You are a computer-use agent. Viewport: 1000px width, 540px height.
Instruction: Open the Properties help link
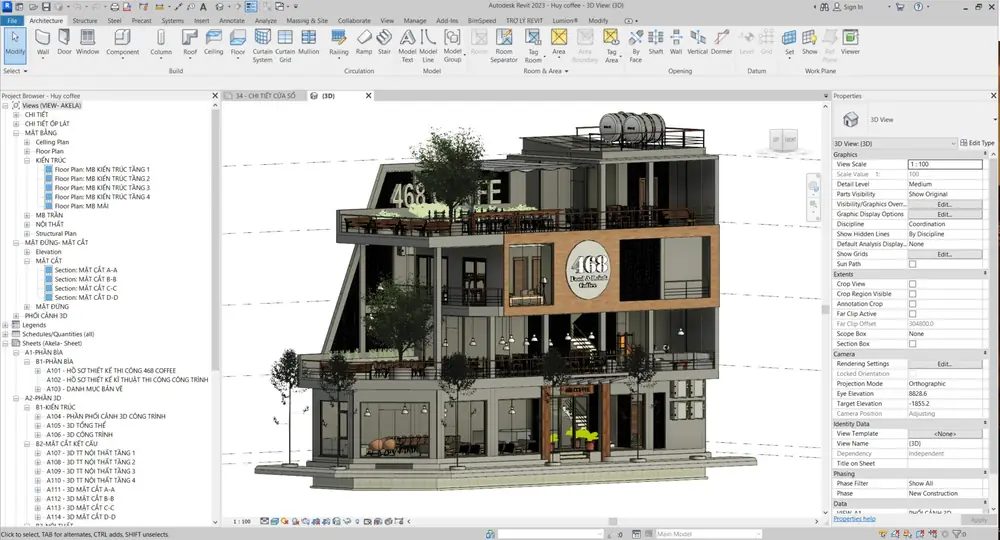(x=854, y=518)
